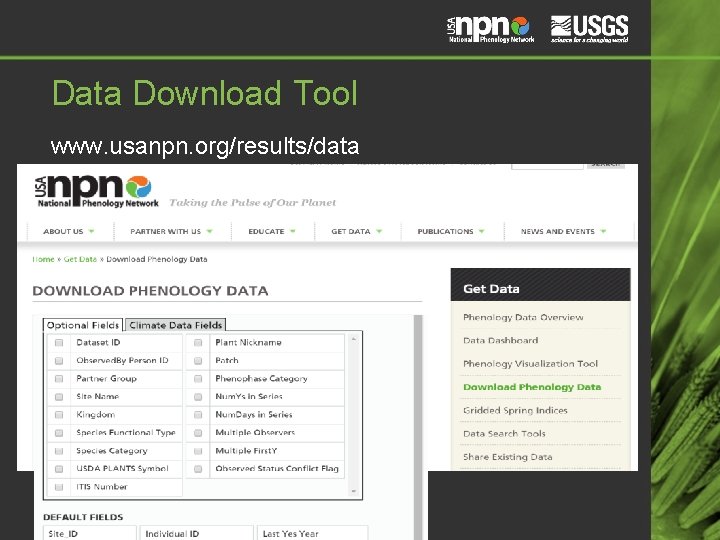Viewport: 720px width, 540px height.
Task: Enable the ITIS Number field
Action: pos(59,487)
